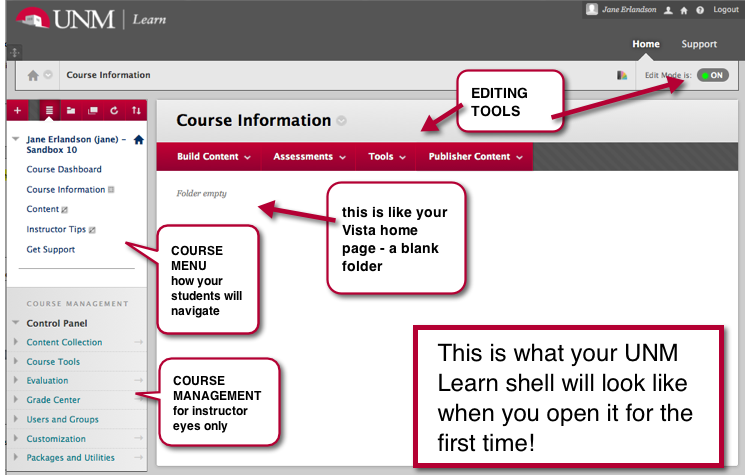The image size is (745, 475).
Task: Click the reorder arrows icon in course menu
Action: click(137, 109)
